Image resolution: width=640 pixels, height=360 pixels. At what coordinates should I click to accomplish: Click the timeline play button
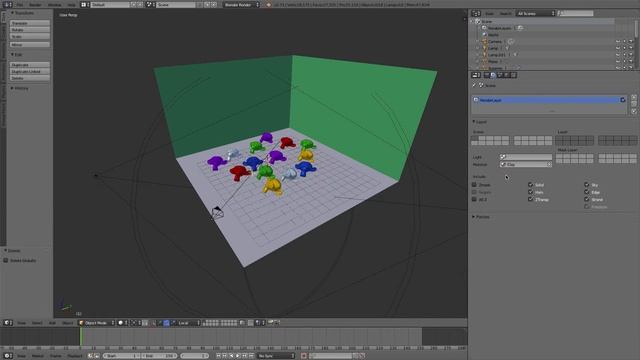[x=238, y=356]
